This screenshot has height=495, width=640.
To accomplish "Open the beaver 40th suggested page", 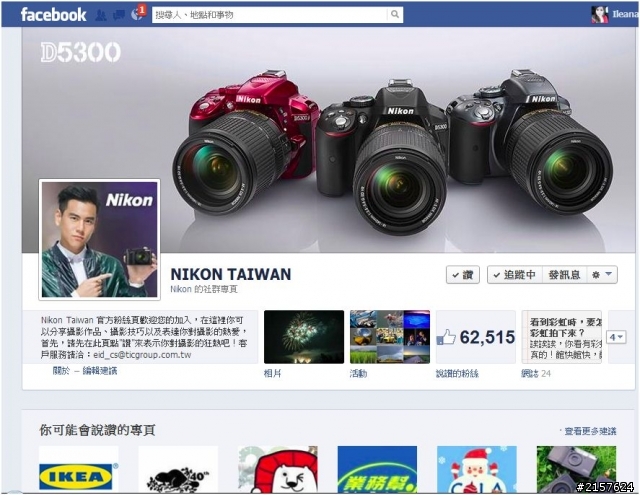I will (178, 469).
